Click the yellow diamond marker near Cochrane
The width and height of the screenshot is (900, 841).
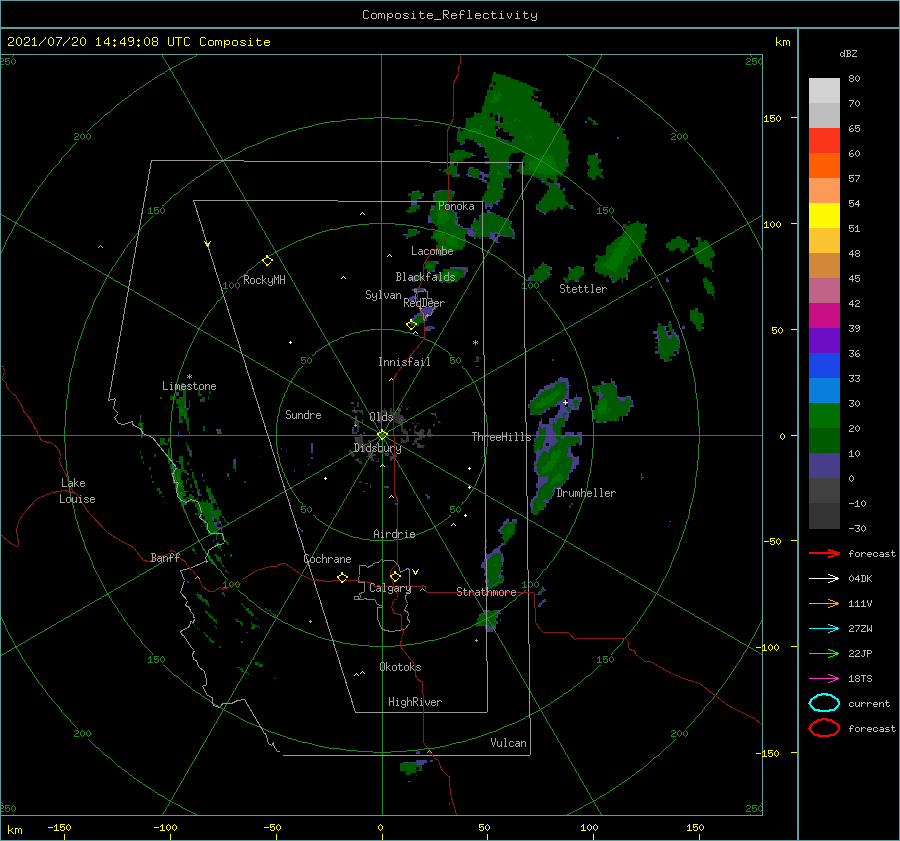click(x=342, y=577)
